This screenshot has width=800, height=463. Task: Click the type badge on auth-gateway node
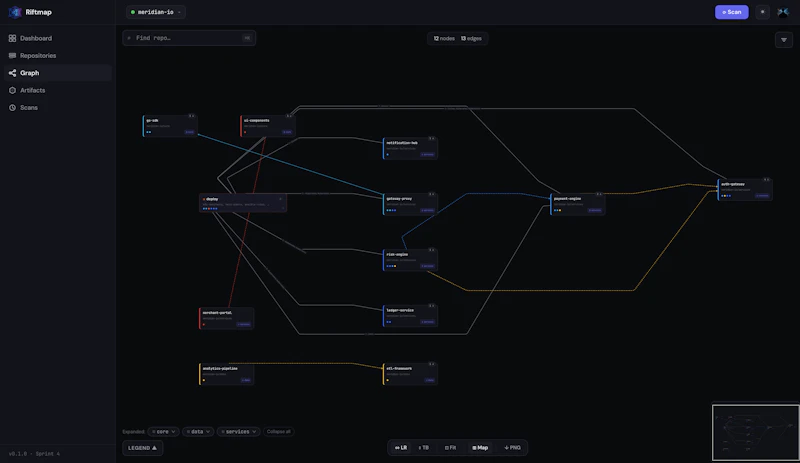tap(762, 196)
